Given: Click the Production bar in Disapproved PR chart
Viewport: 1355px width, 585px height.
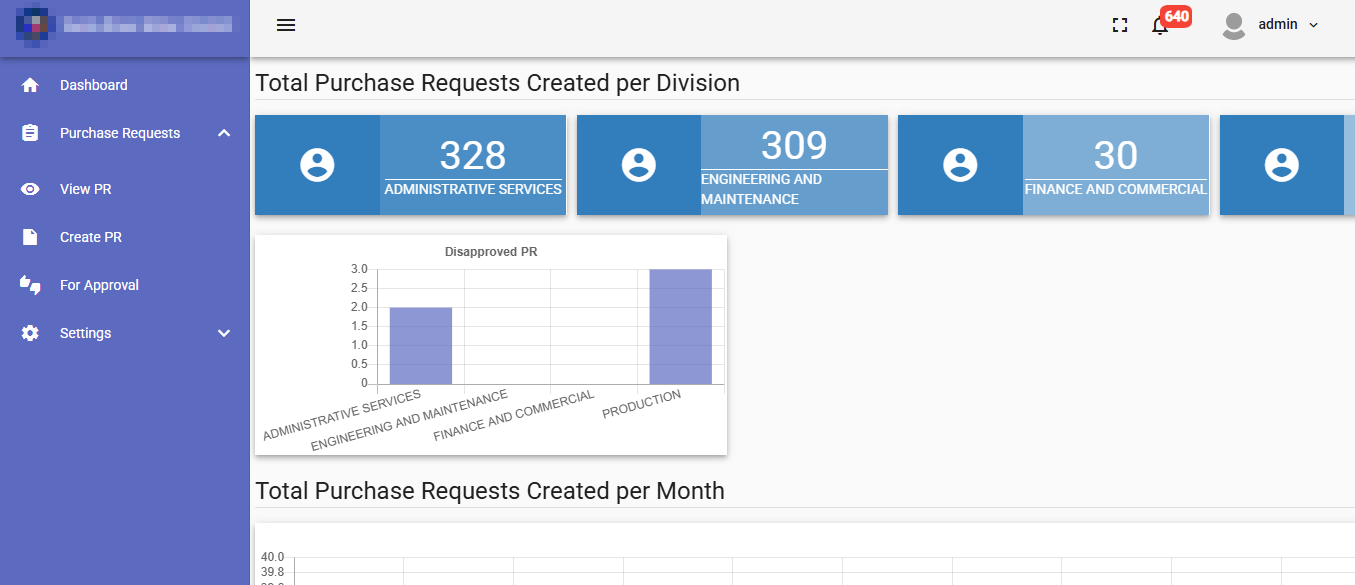Looking at the screenshot, I should coord(680,326).
